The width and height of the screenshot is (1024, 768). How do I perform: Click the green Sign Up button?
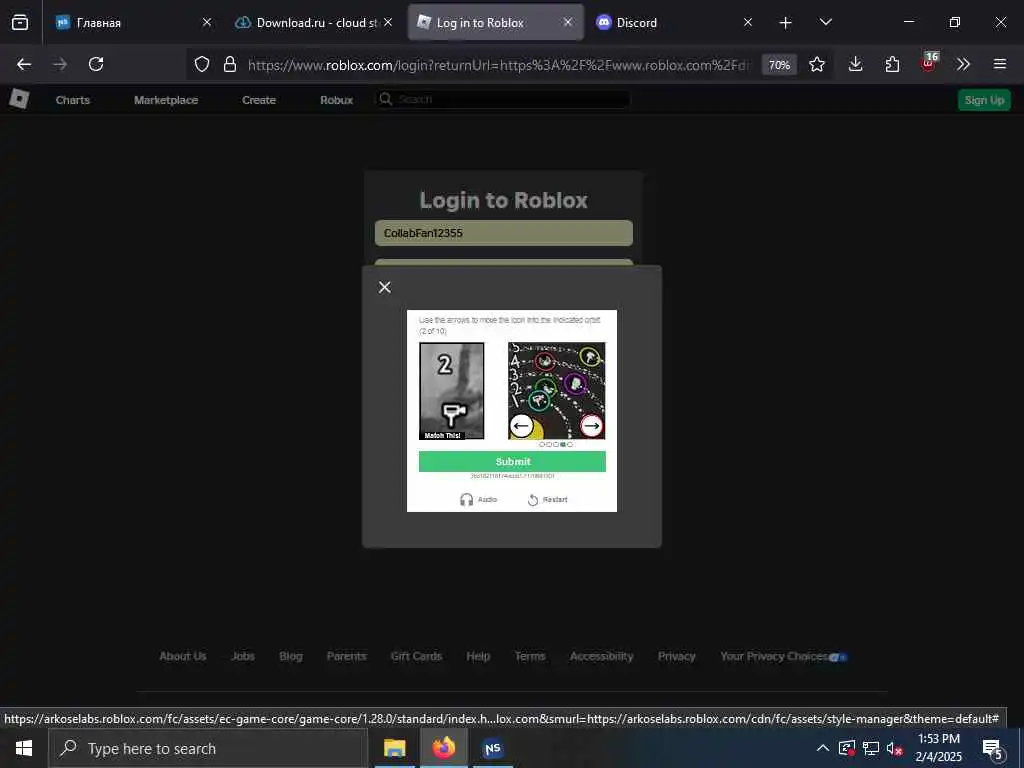tap(984, 100)
